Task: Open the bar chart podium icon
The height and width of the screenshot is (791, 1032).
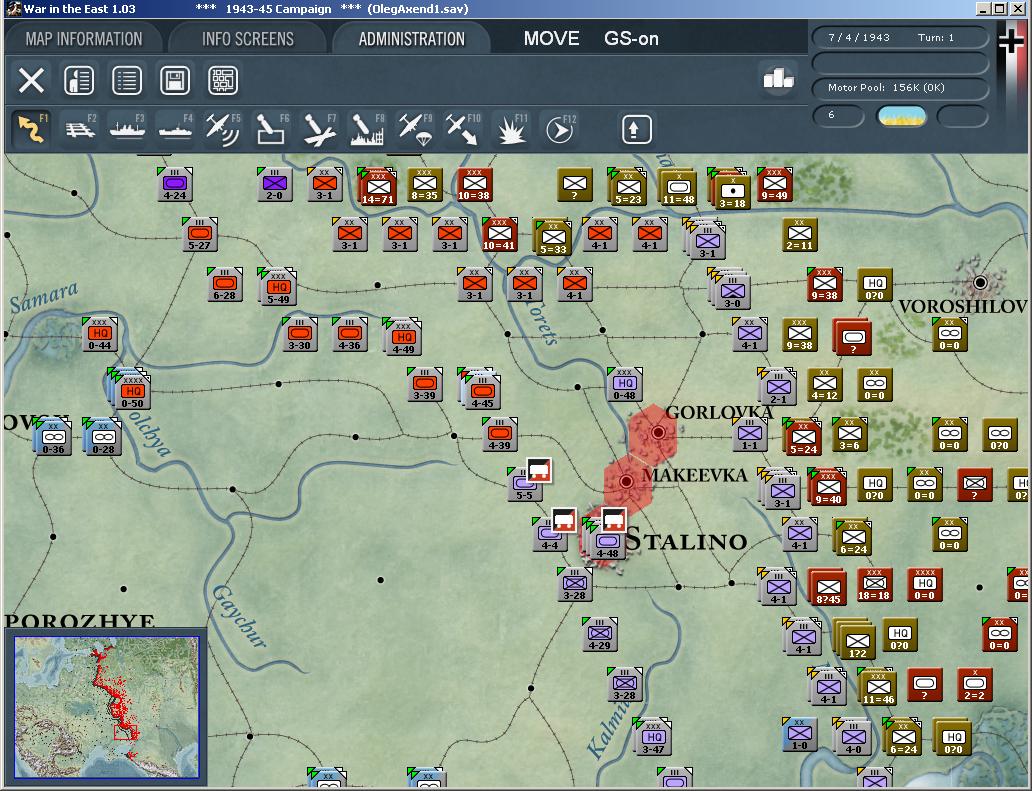Action: coord(778,80)
